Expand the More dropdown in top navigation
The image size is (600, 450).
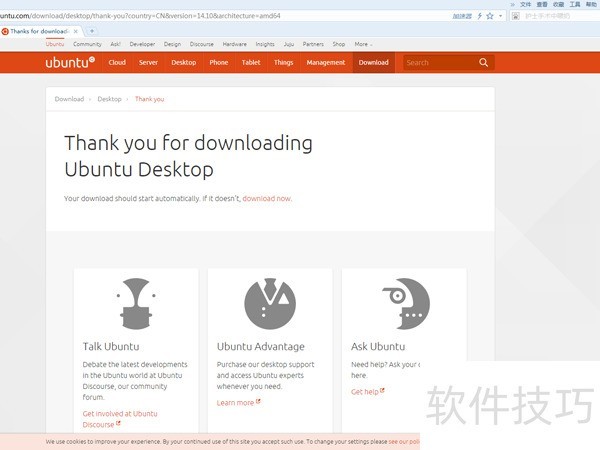point(363,44)
